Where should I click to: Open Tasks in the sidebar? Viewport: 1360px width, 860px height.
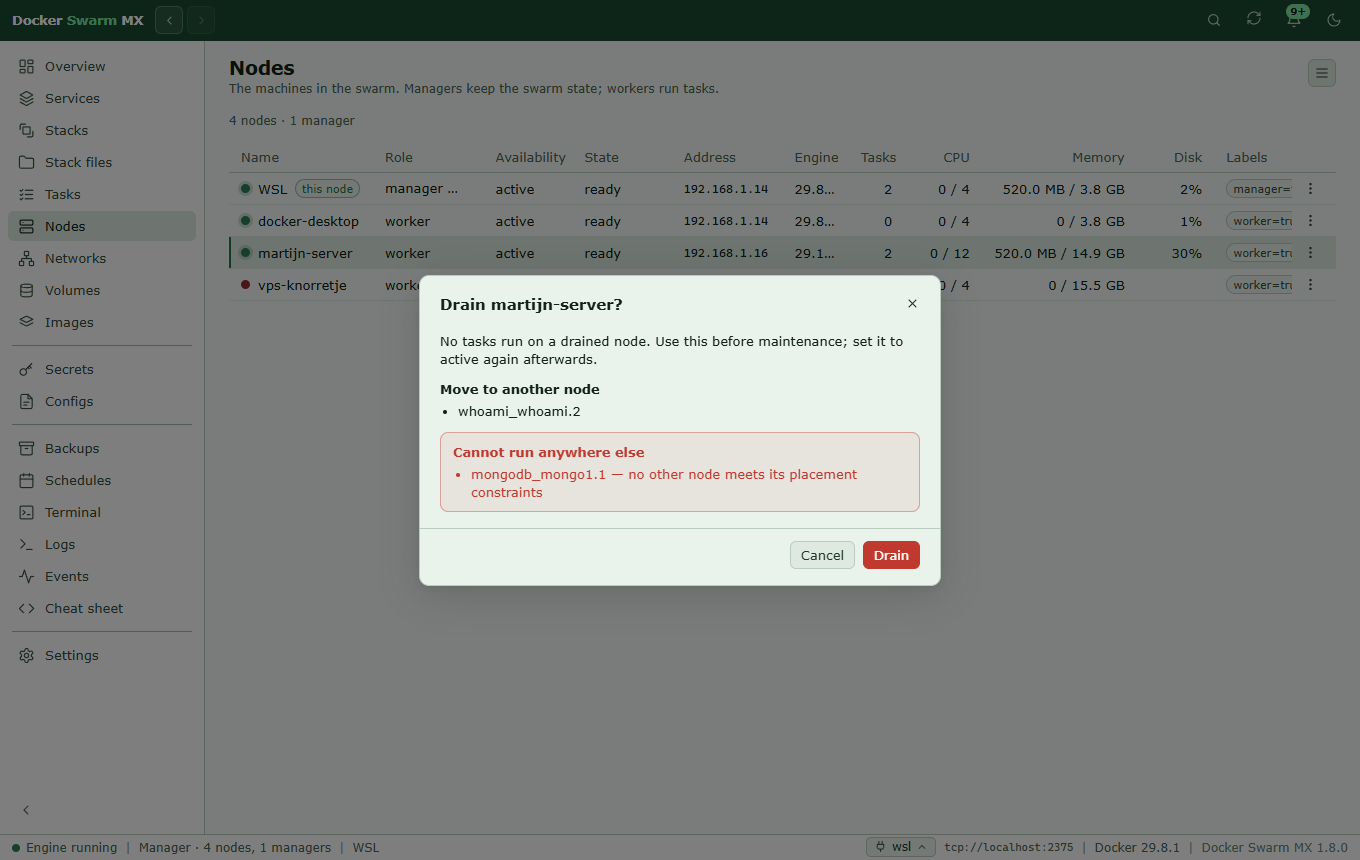[102, 194]
